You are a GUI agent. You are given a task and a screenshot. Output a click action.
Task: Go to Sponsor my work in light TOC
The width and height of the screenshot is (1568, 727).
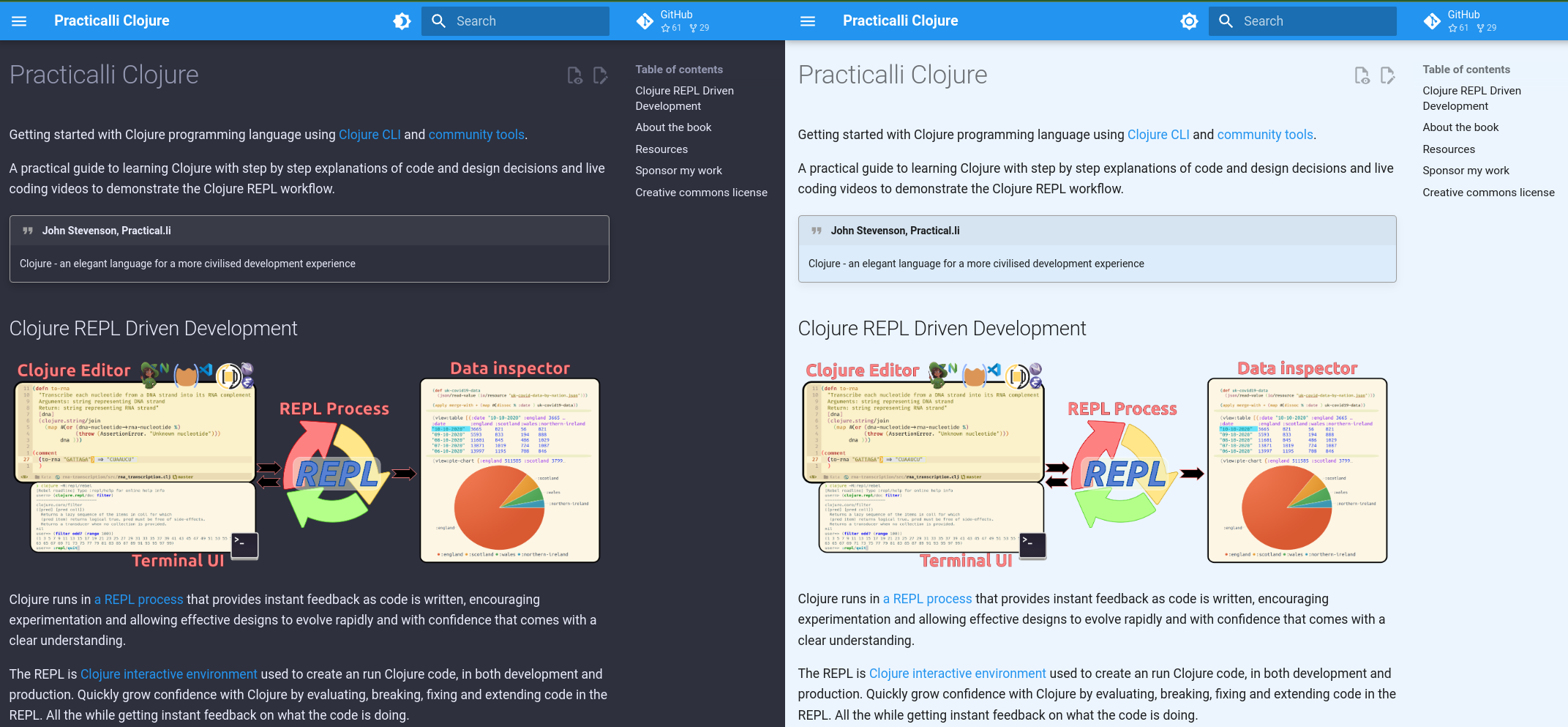point(1466,171)
